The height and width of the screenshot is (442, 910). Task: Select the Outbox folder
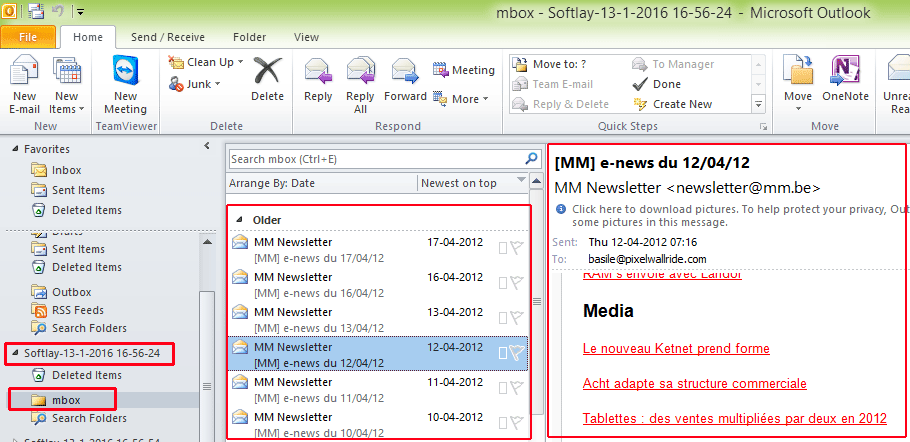coord(62,292)
